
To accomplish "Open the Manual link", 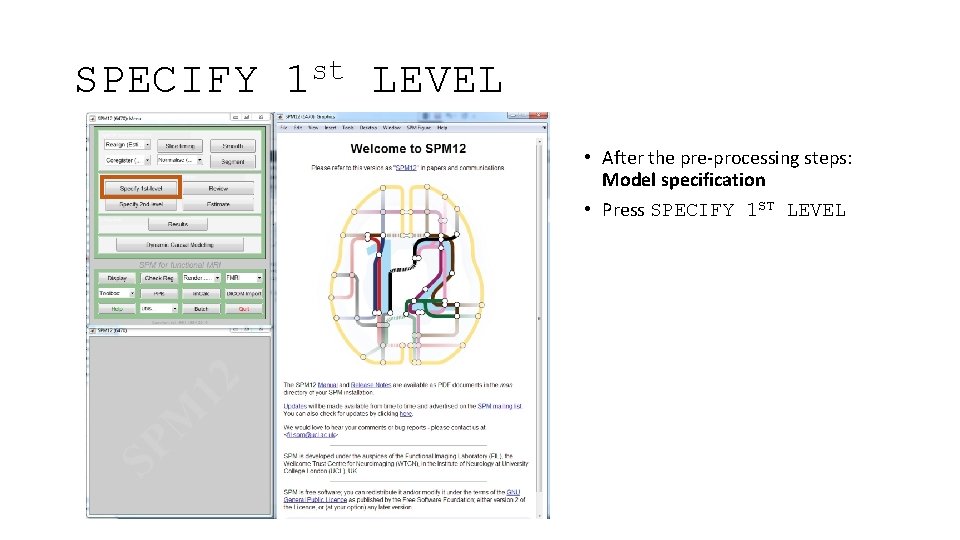I will 328,385.
